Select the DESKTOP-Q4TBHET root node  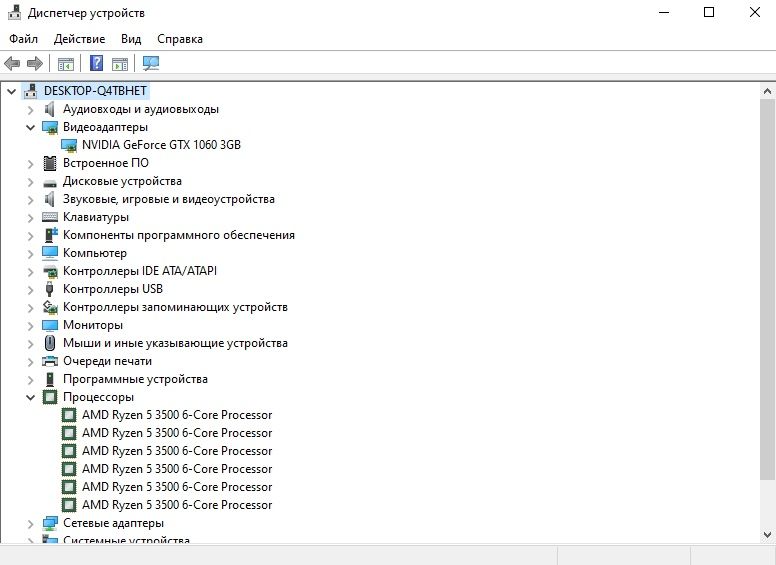pyautogui.click(x=95, y=91)
